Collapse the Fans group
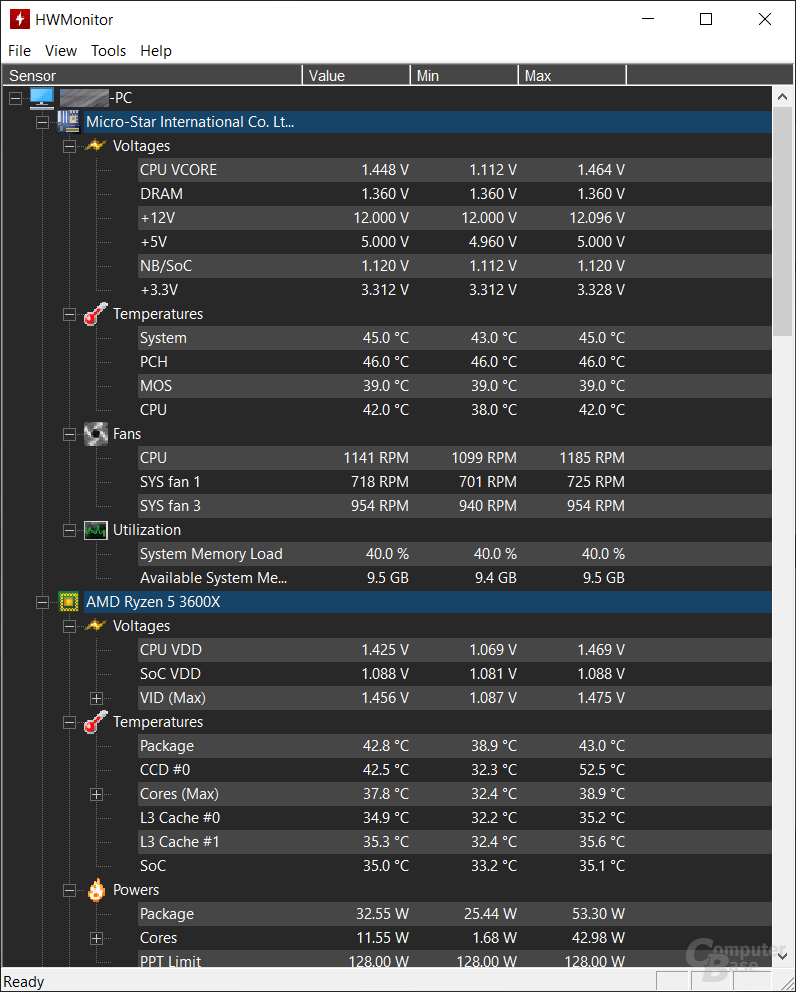Viewport: 796px width, 992px height. point(70,435)
